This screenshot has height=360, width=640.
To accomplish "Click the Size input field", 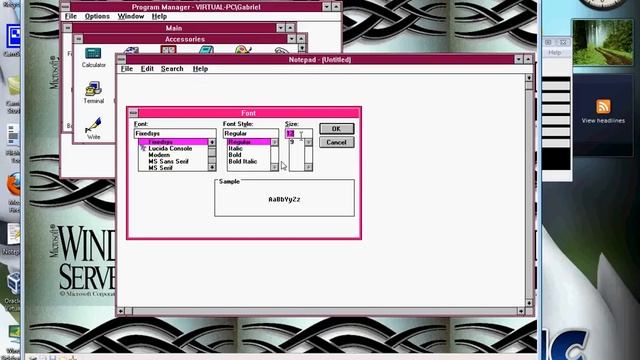I will pyautogui.click(x=298, y=133).
